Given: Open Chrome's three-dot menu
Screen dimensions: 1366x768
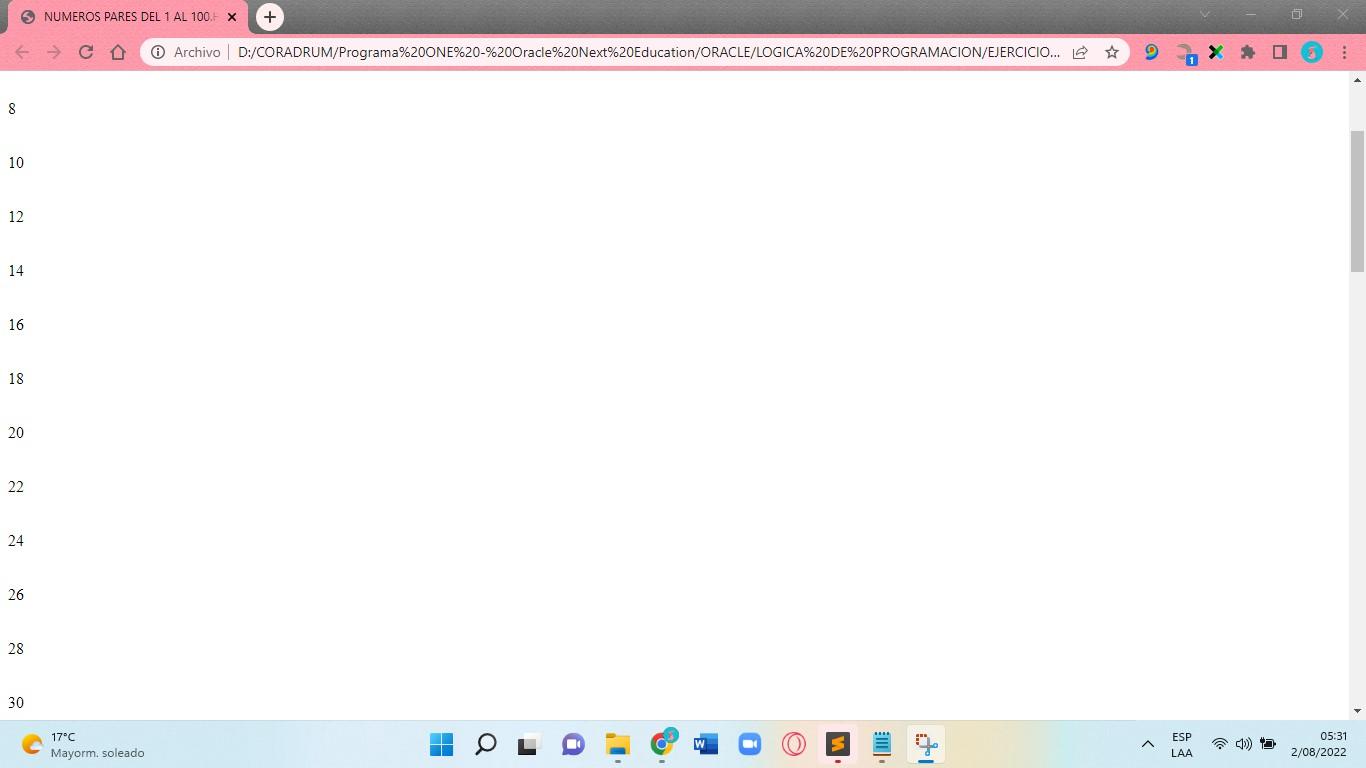Looking at the screenshot, I should click(1344, 52).
